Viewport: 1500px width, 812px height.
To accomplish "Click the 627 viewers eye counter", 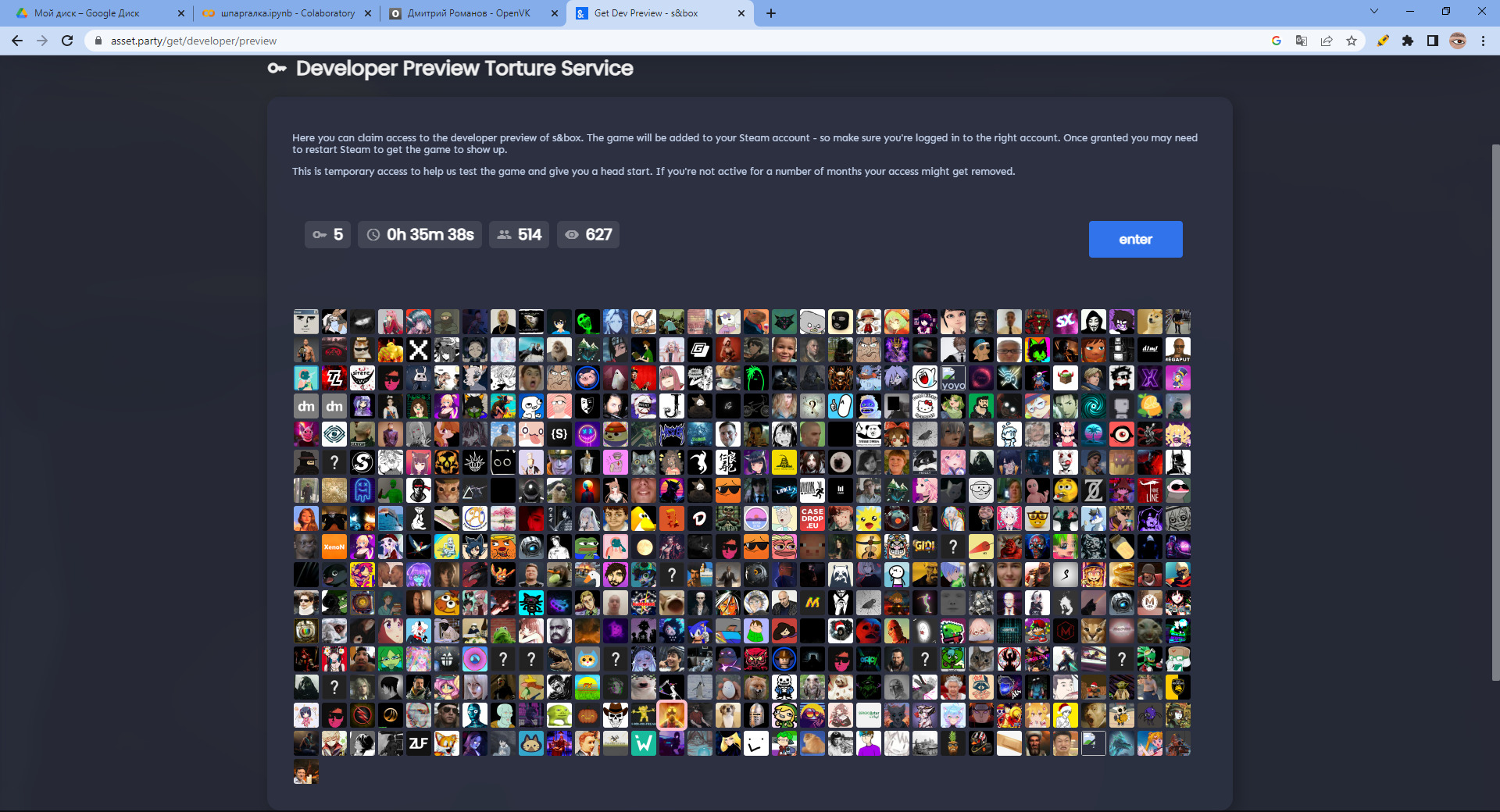I will [588, 235].
